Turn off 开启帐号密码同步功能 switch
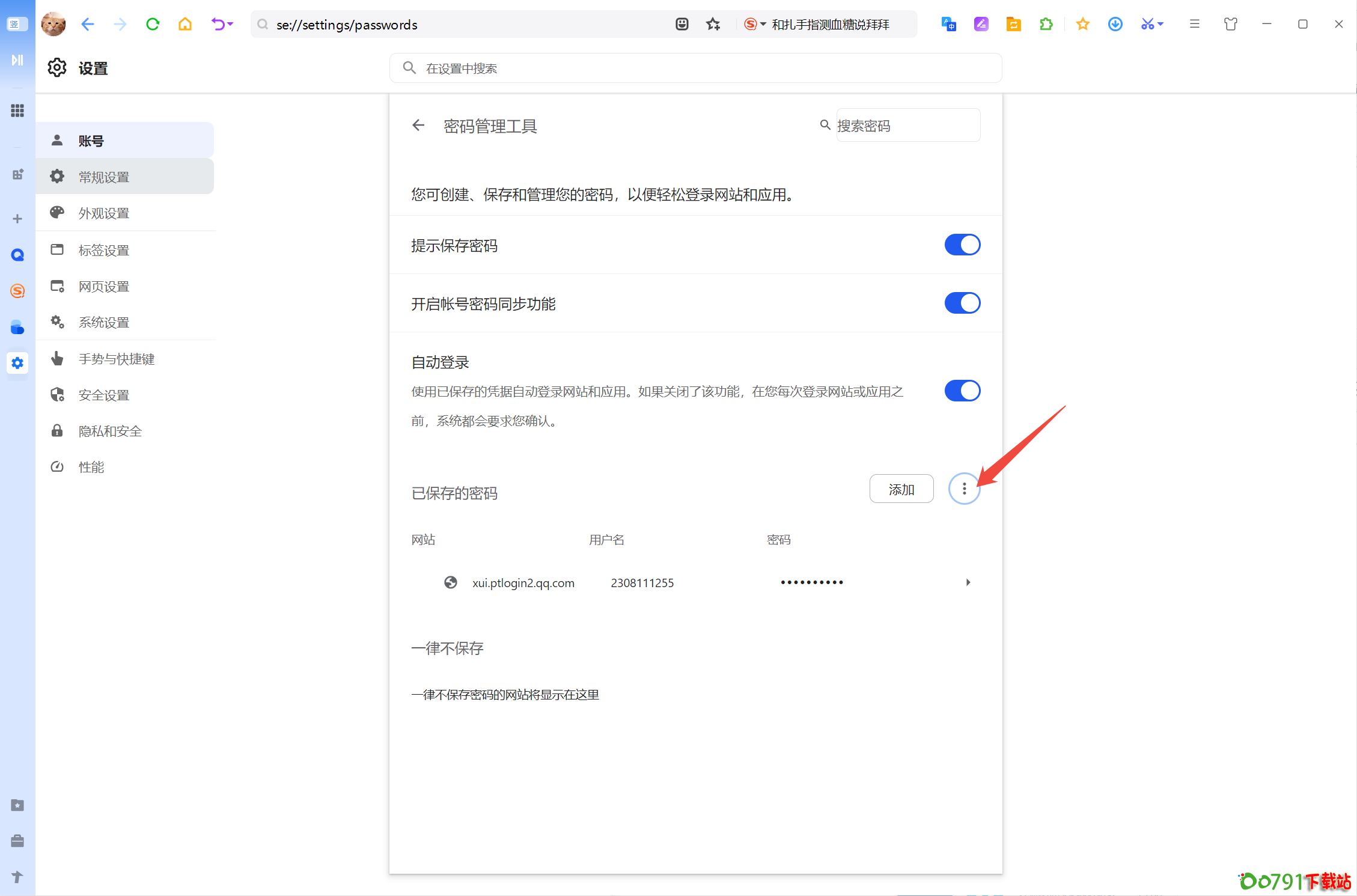This screenshot has height=896, width=1357. tap(962, 303)
